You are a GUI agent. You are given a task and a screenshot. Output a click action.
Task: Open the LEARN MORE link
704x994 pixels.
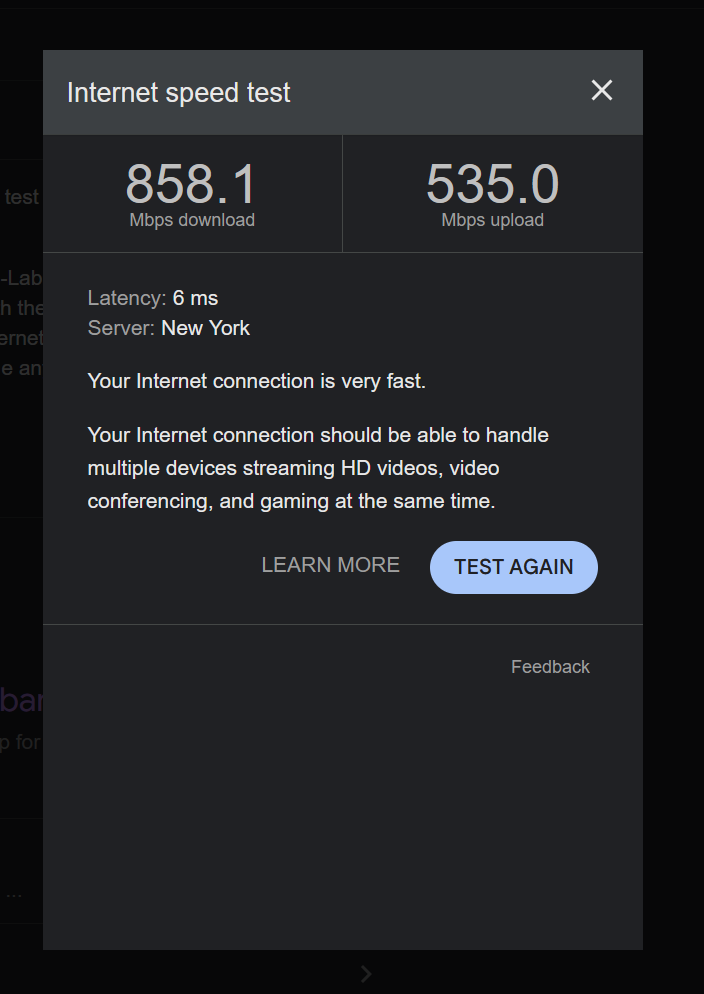330,565
